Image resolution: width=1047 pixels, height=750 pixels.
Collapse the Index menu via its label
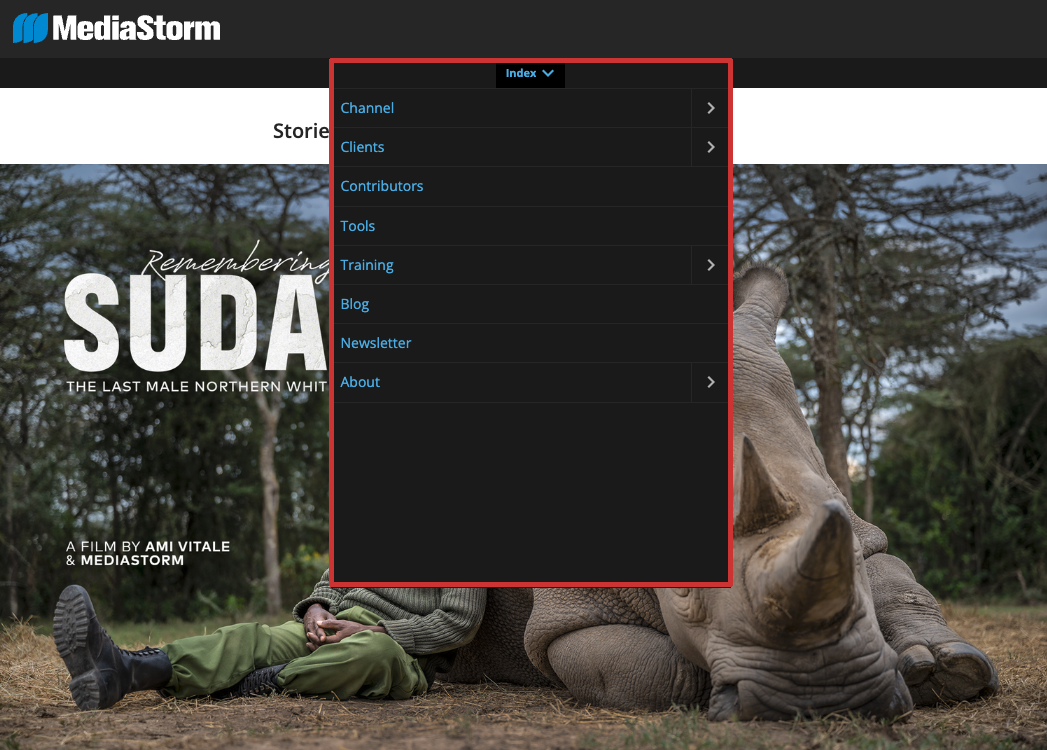click(x=521, y=73)
